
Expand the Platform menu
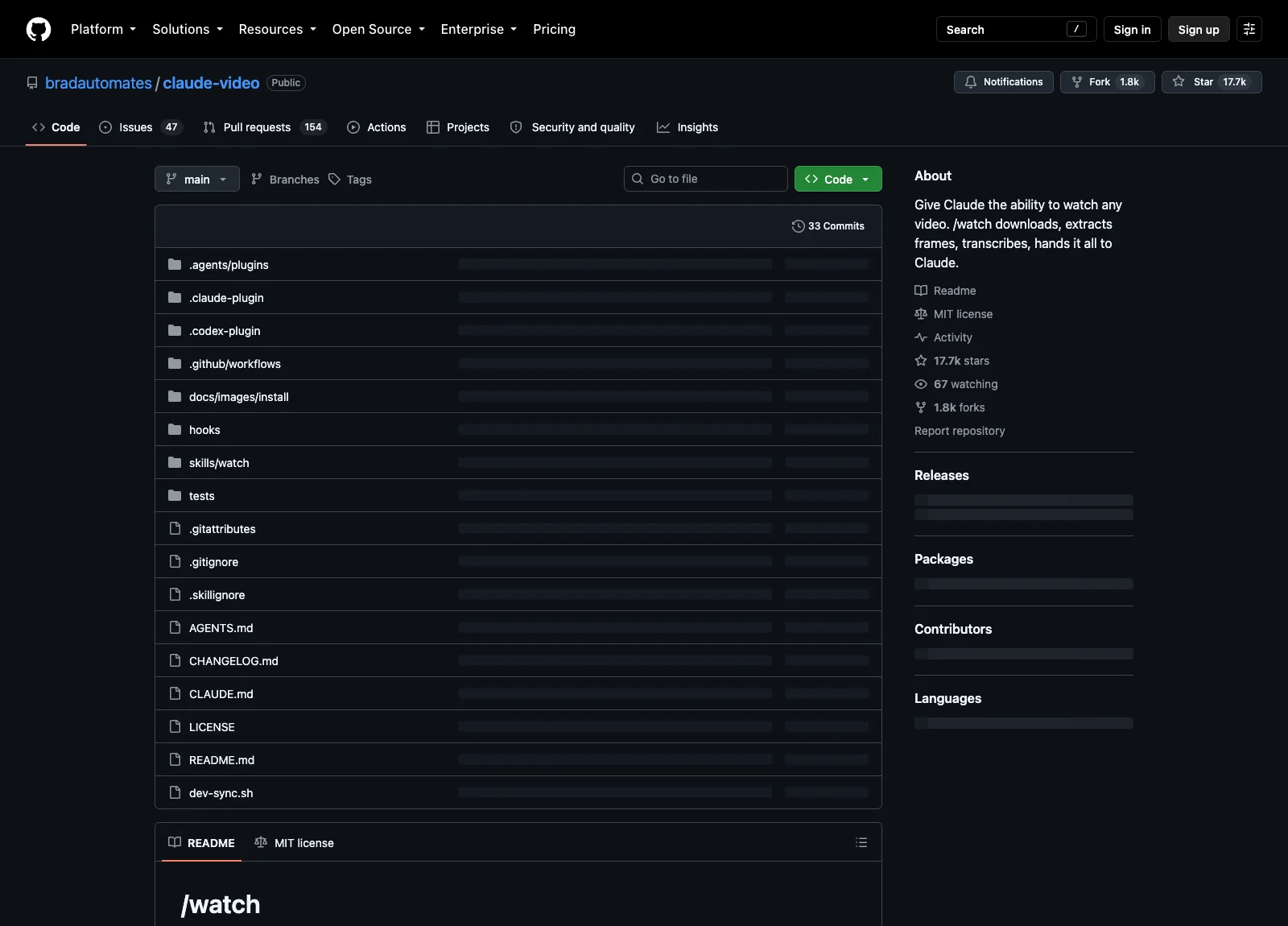pyautogui.click(x=103, y=29)
